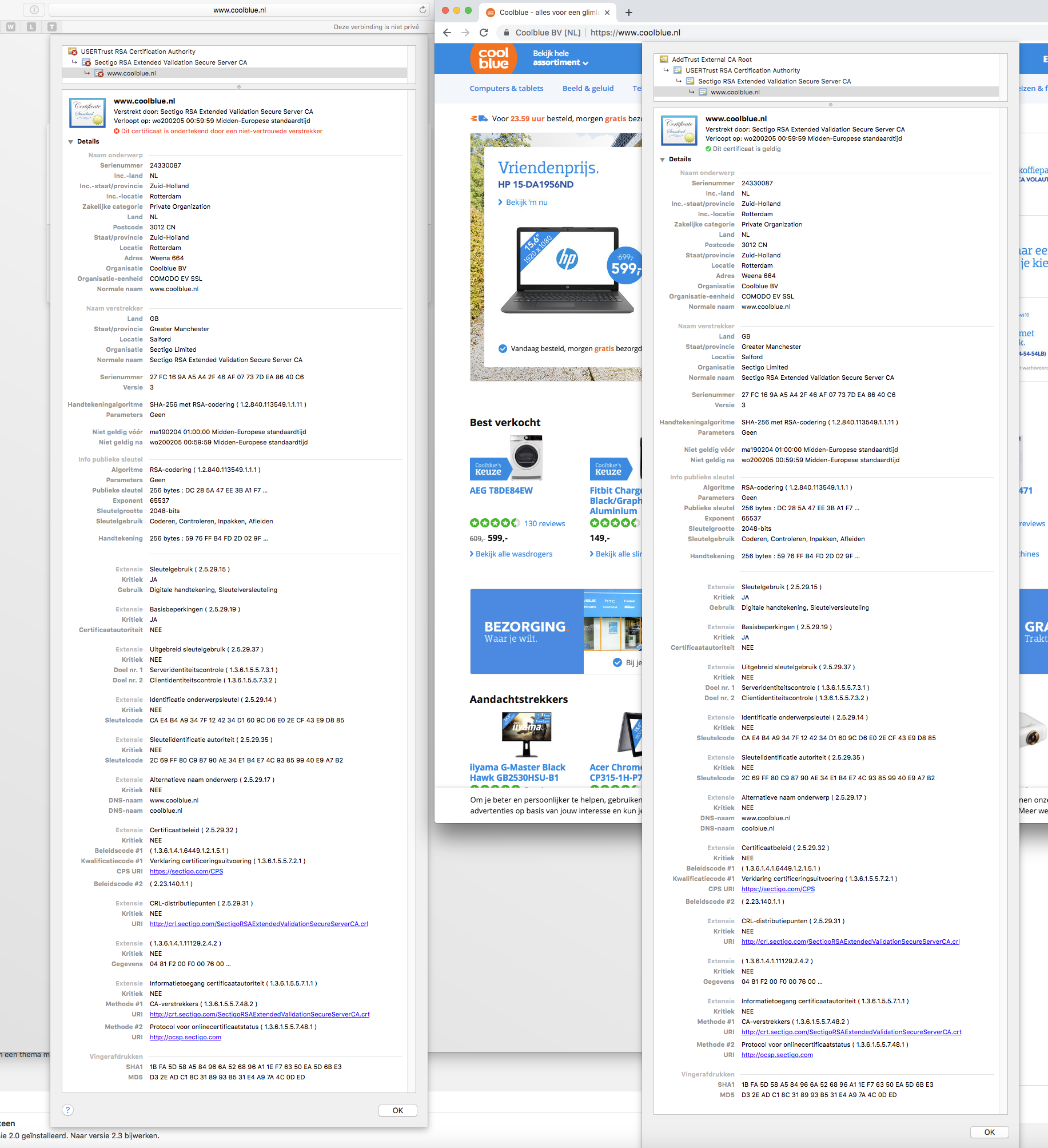The width and height of the screenshot is (1048, 1148).
Task: Click the large certificate icon in Safari sheet
Action: coord(87,112)
